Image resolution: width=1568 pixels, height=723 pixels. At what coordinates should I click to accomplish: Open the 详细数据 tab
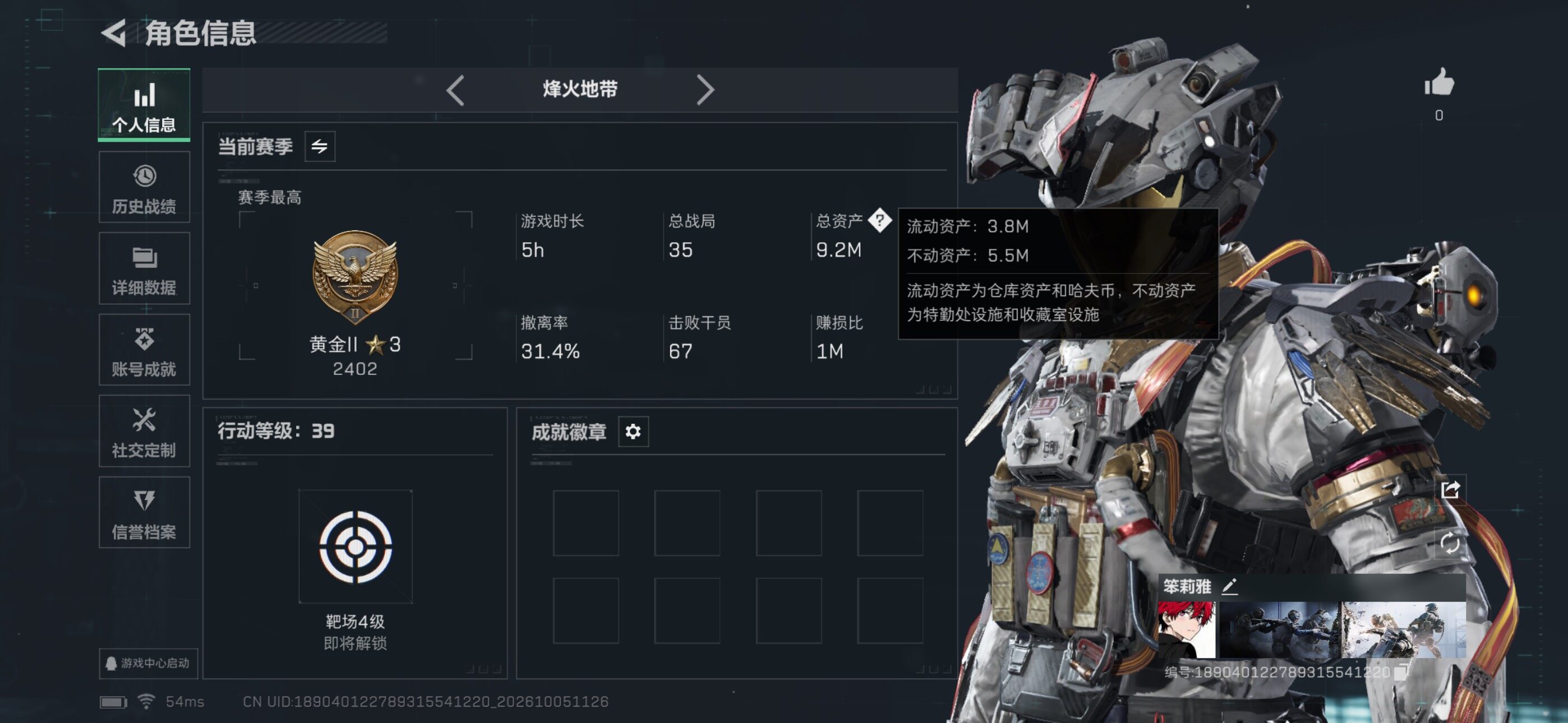pyautogui.click(x=144, y=268)
